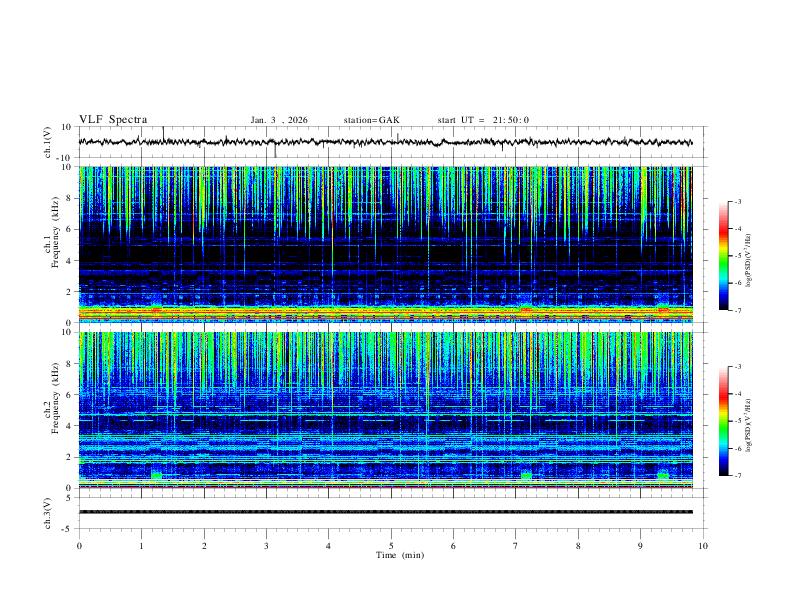This screenshot has width=792, height=612.
Task: Click the "-7" label on ch.2 color scale
Action: (737, 475)
